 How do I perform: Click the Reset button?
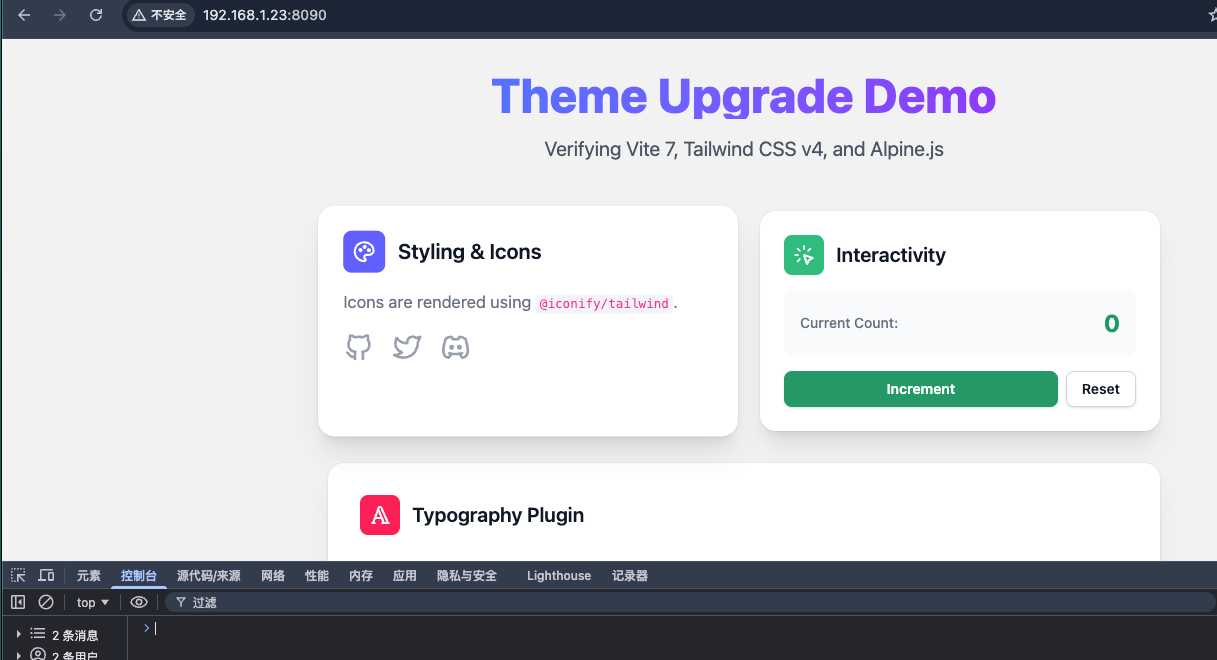1100,389
